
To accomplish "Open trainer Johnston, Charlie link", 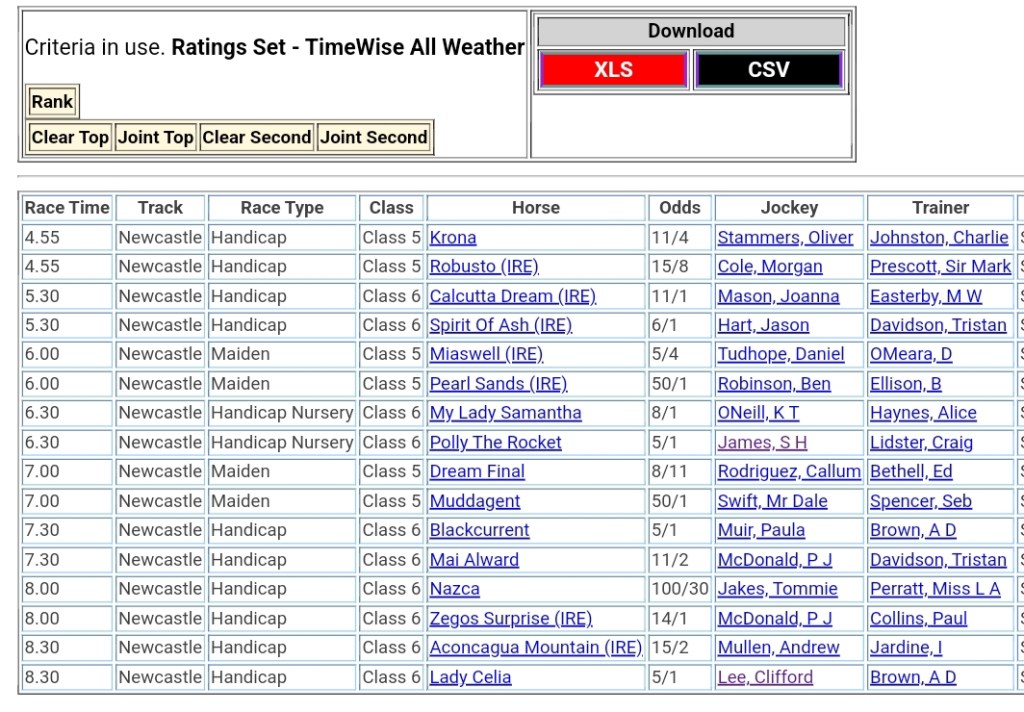I will click(939, 238).
